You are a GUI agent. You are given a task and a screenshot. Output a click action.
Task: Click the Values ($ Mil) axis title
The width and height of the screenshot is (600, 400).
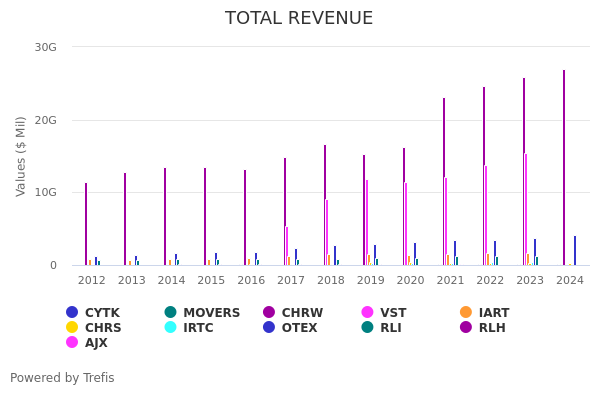(21, 156)
